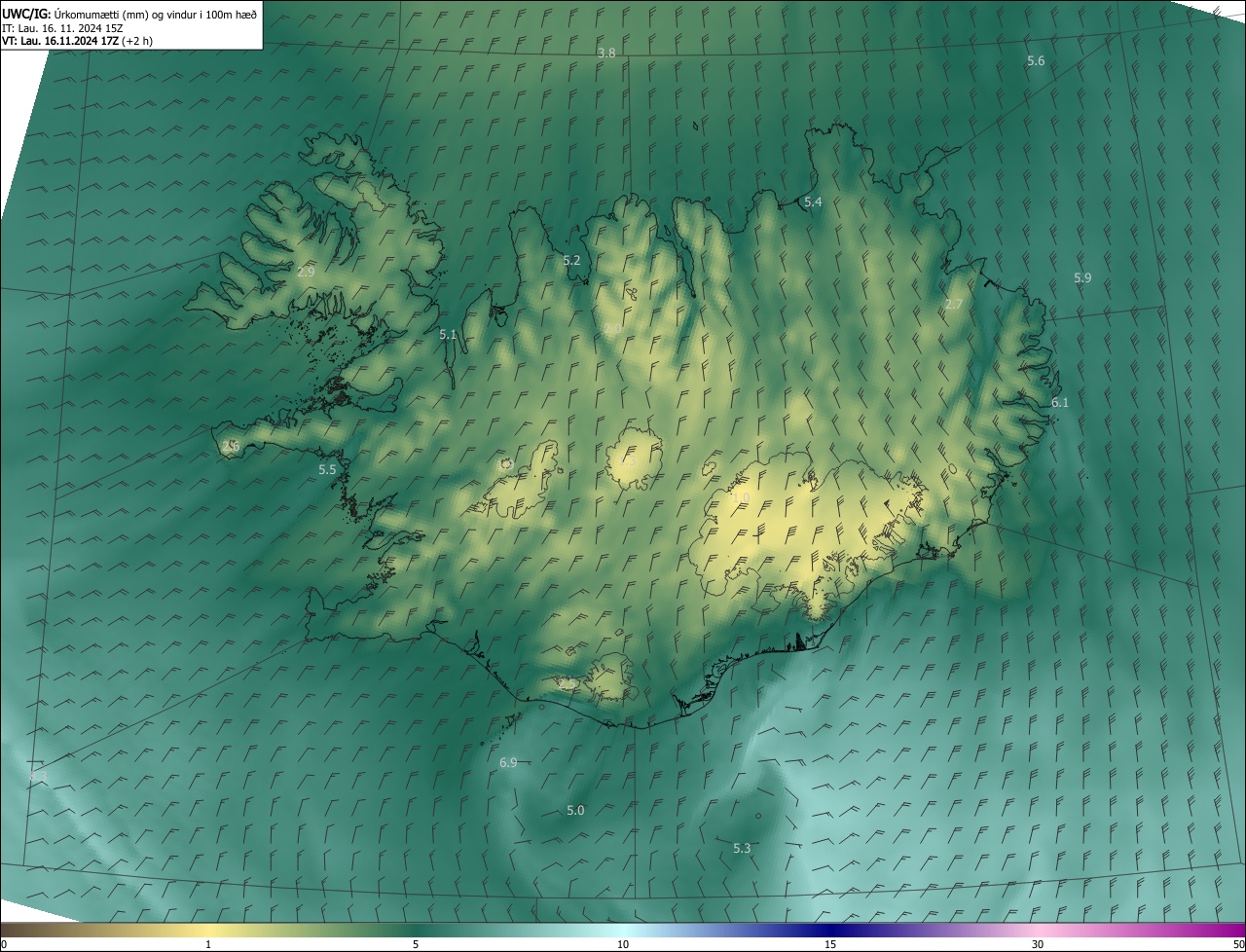Select the pink color scale segment above 30
The width and height of the screenshot is (1246, 952).
coord(1038,931)
